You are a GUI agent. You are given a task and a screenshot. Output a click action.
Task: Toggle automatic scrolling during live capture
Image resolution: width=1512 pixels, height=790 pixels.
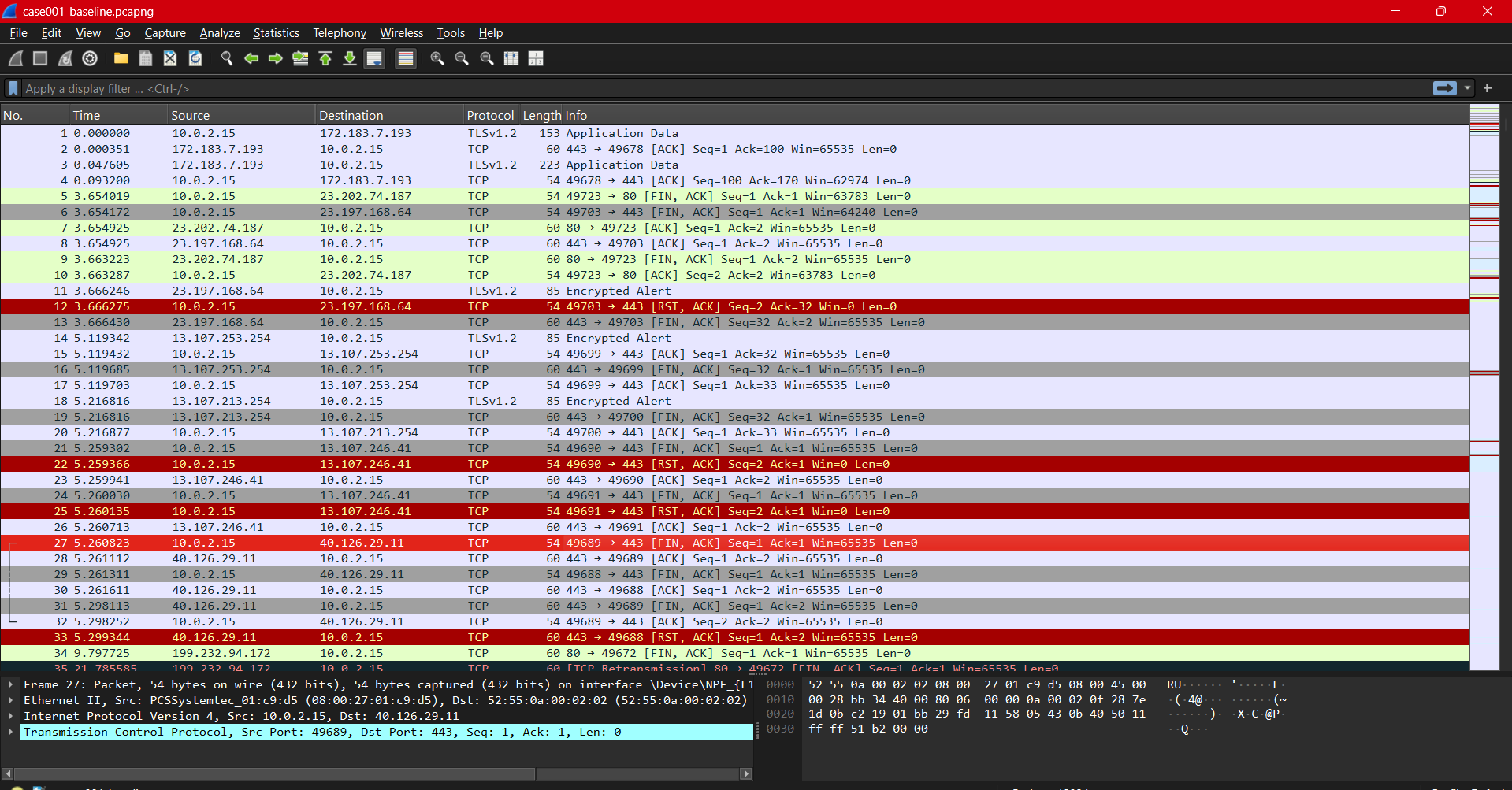[374, 58]
